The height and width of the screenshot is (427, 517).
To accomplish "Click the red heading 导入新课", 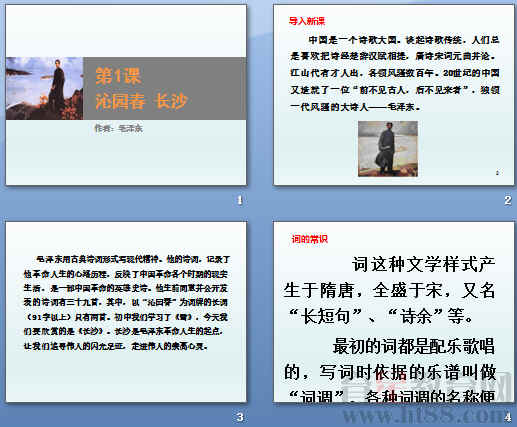I will [306, 21].
